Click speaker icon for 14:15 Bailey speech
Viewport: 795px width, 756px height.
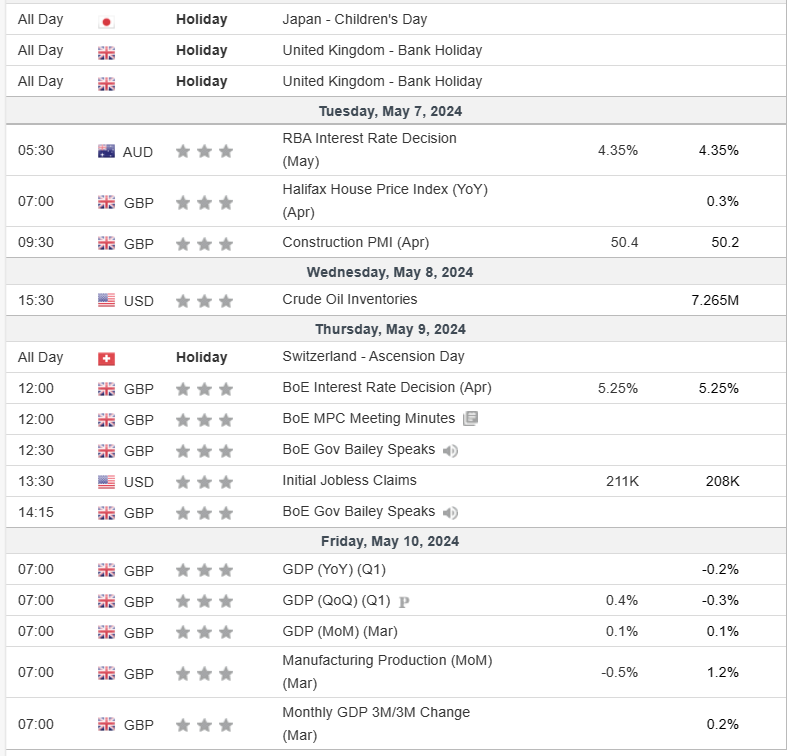451,513
